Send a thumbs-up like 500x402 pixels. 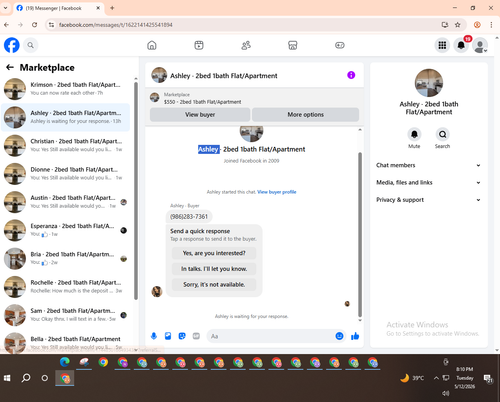pyautogui.click(x=355, y=336)
